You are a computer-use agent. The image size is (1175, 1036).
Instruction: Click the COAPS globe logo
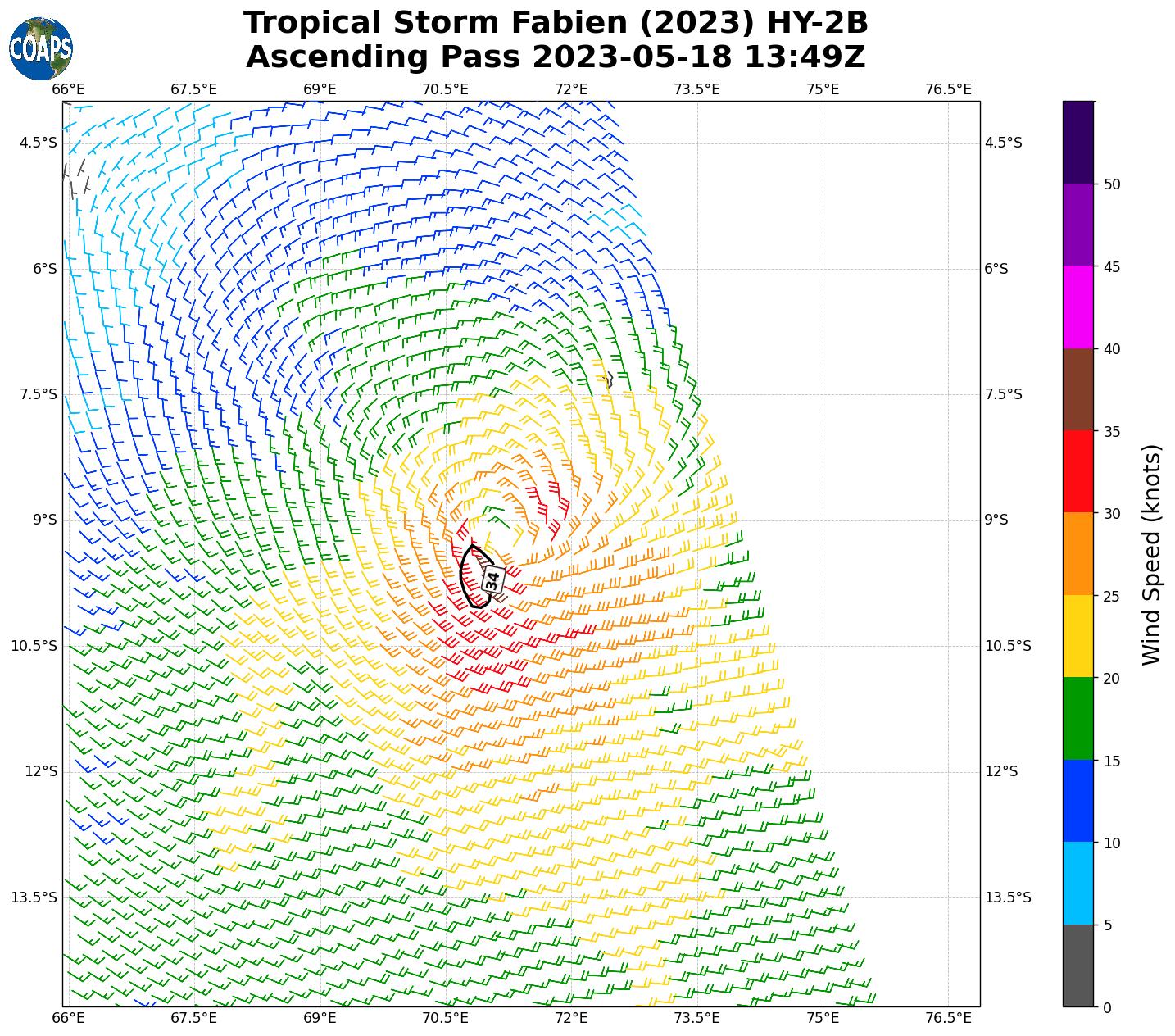pos(41,48)
